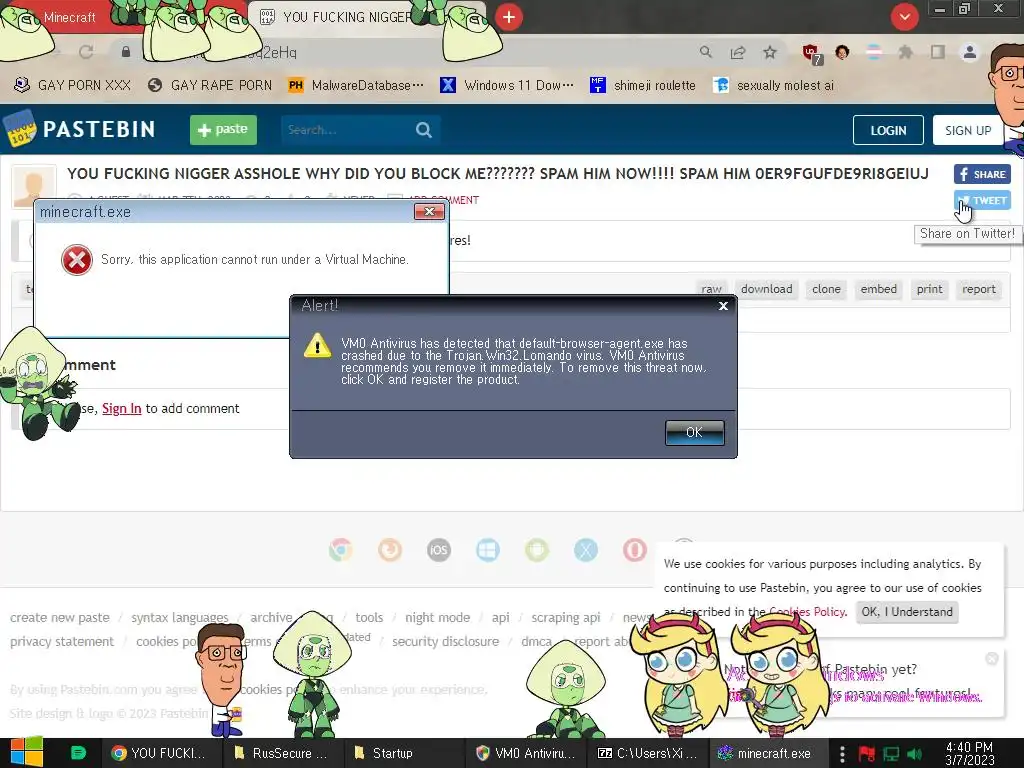1024x768 pixels.
Task: Open the Cookies Policy link
Action: click(807, 612)
